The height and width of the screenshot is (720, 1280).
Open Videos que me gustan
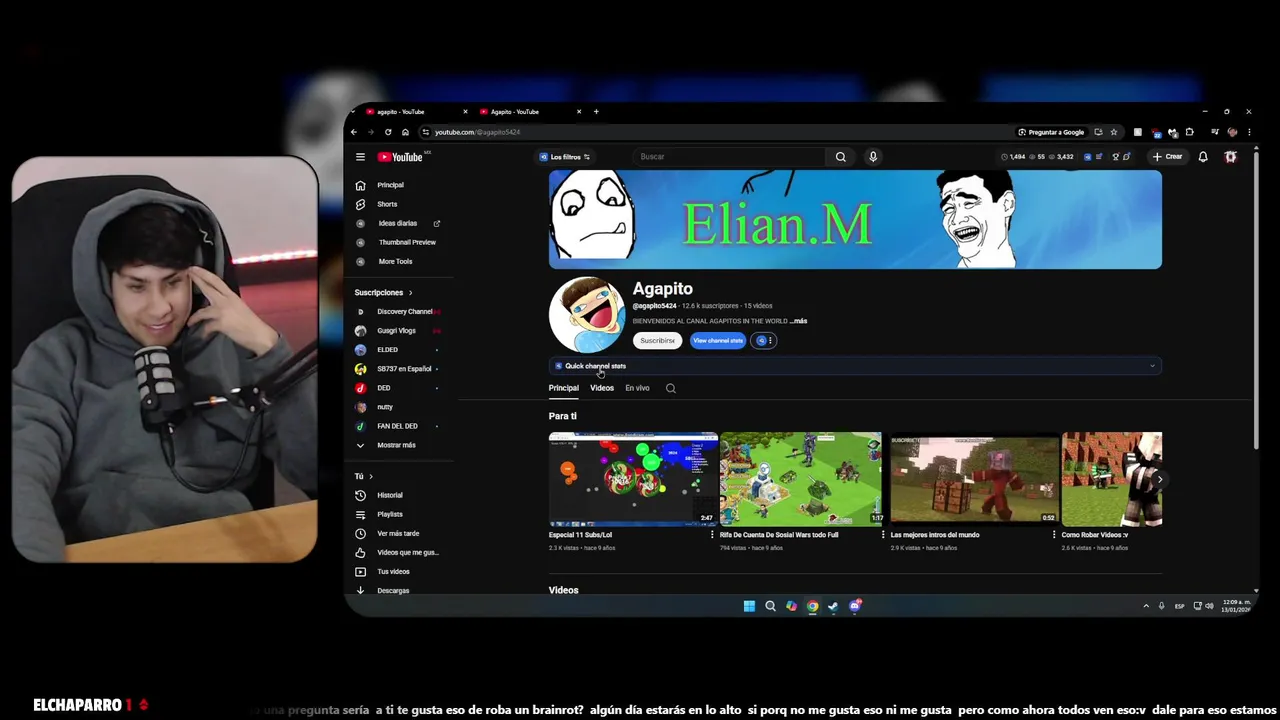click(x=407, y=552)
